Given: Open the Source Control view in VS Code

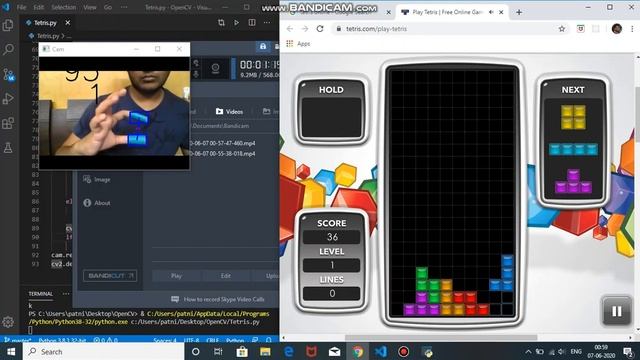Looking at the screenshot, I should (x=8, y=75).
